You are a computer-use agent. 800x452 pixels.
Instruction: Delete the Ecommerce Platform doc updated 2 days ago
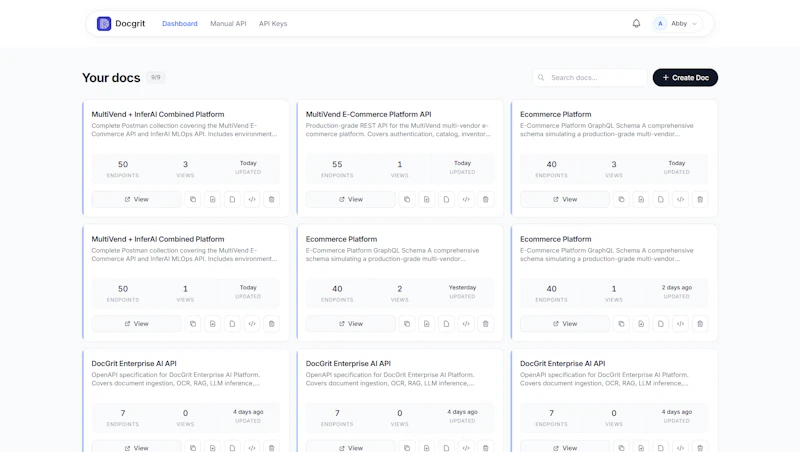[x=700, y=324]
